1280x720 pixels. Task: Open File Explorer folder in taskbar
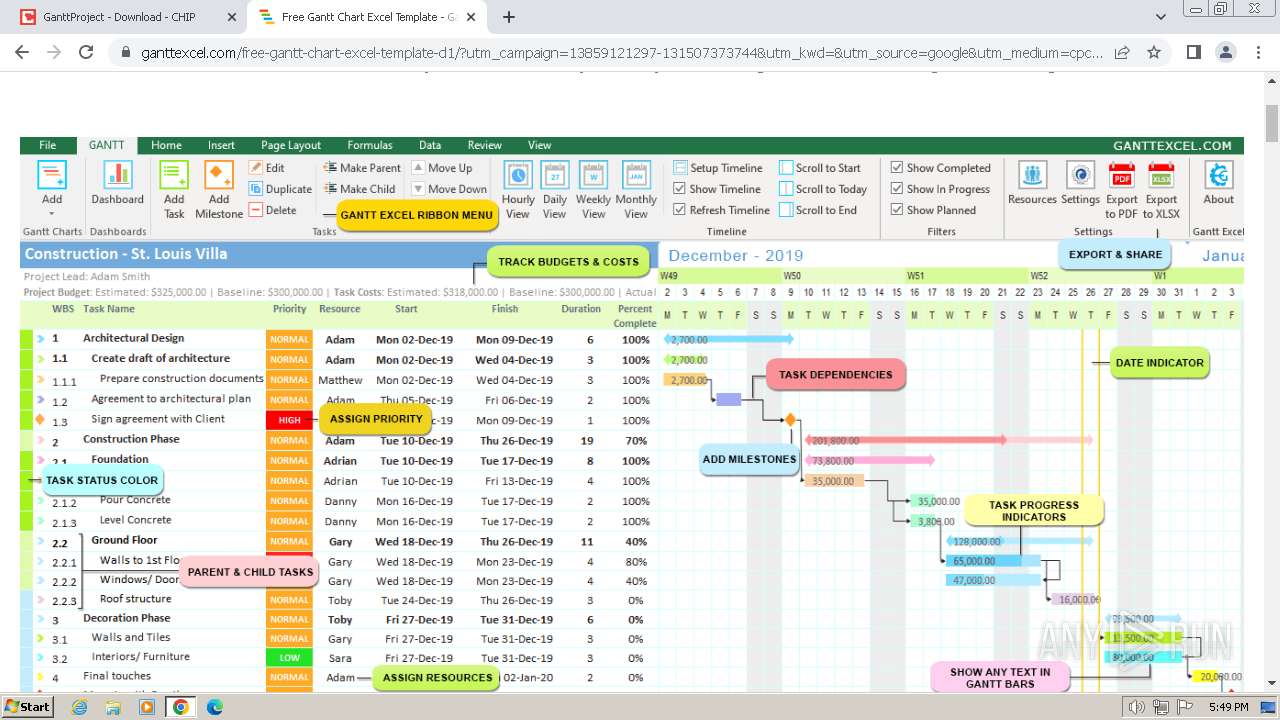(x=113, y=707)
